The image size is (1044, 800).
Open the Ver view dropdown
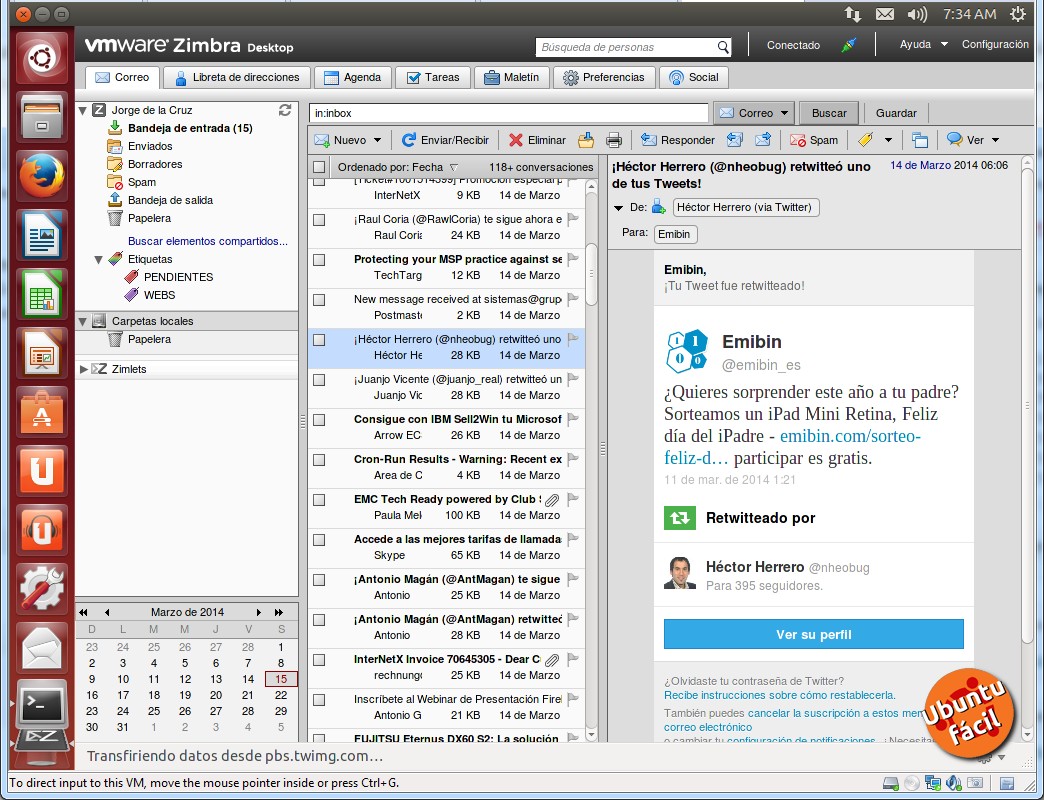(x=995, y=140)
